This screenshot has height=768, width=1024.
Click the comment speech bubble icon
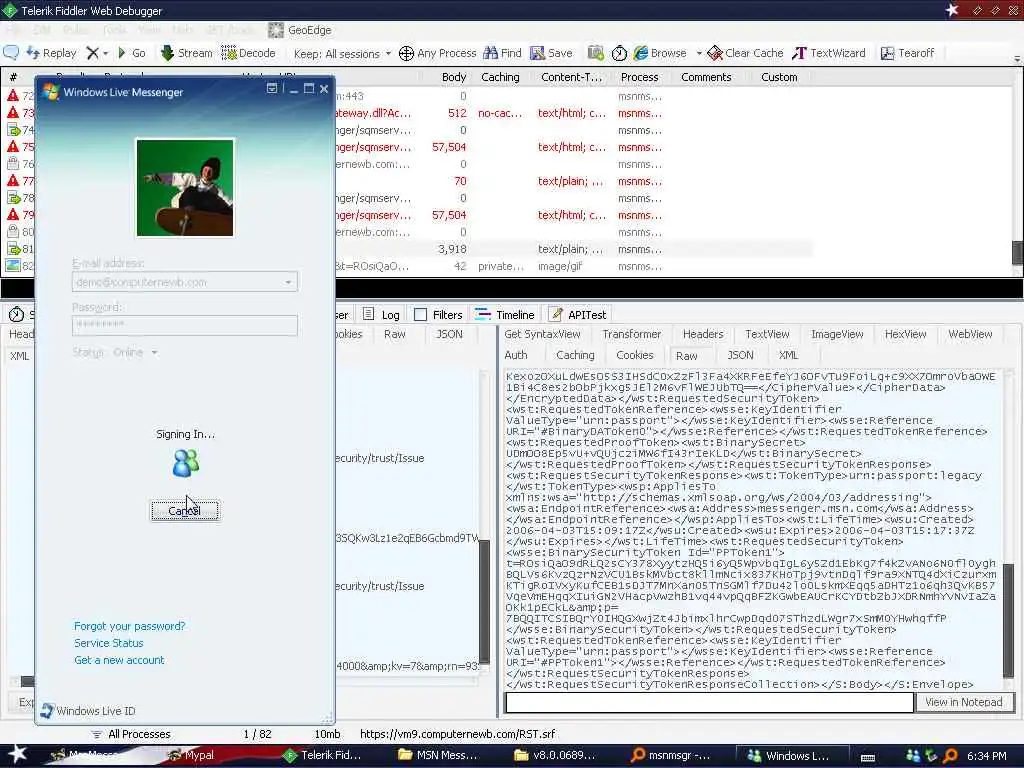pos(11,52)
